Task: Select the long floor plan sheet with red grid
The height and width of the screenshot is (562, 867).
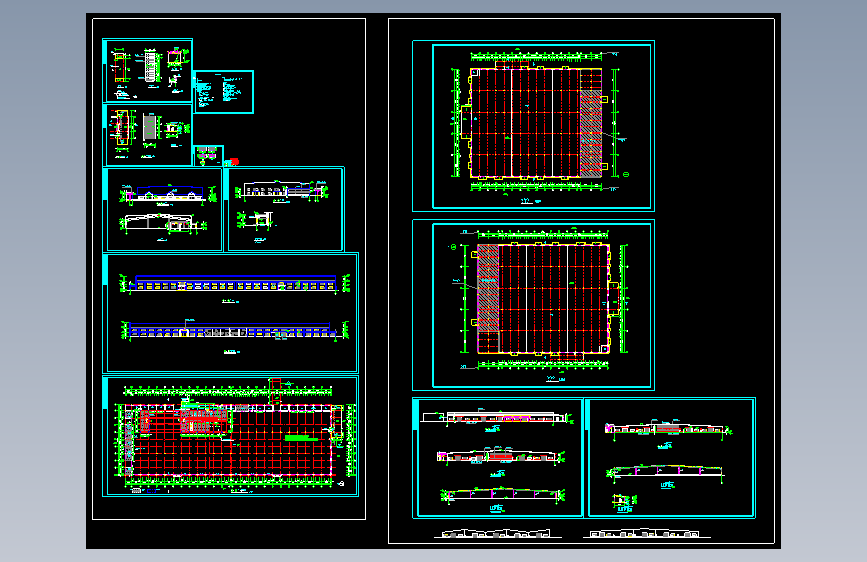Action: [x=231, y=436]
